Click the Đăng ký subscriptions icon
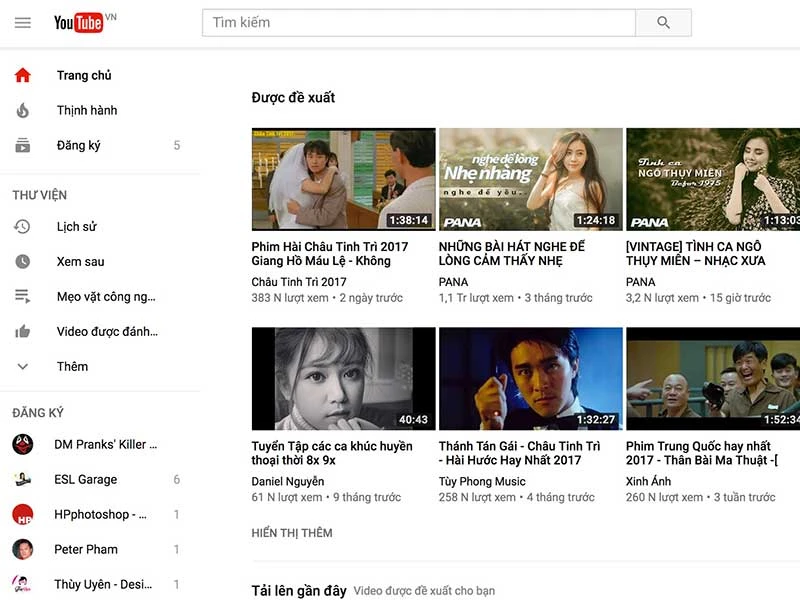 pos(22,145)
